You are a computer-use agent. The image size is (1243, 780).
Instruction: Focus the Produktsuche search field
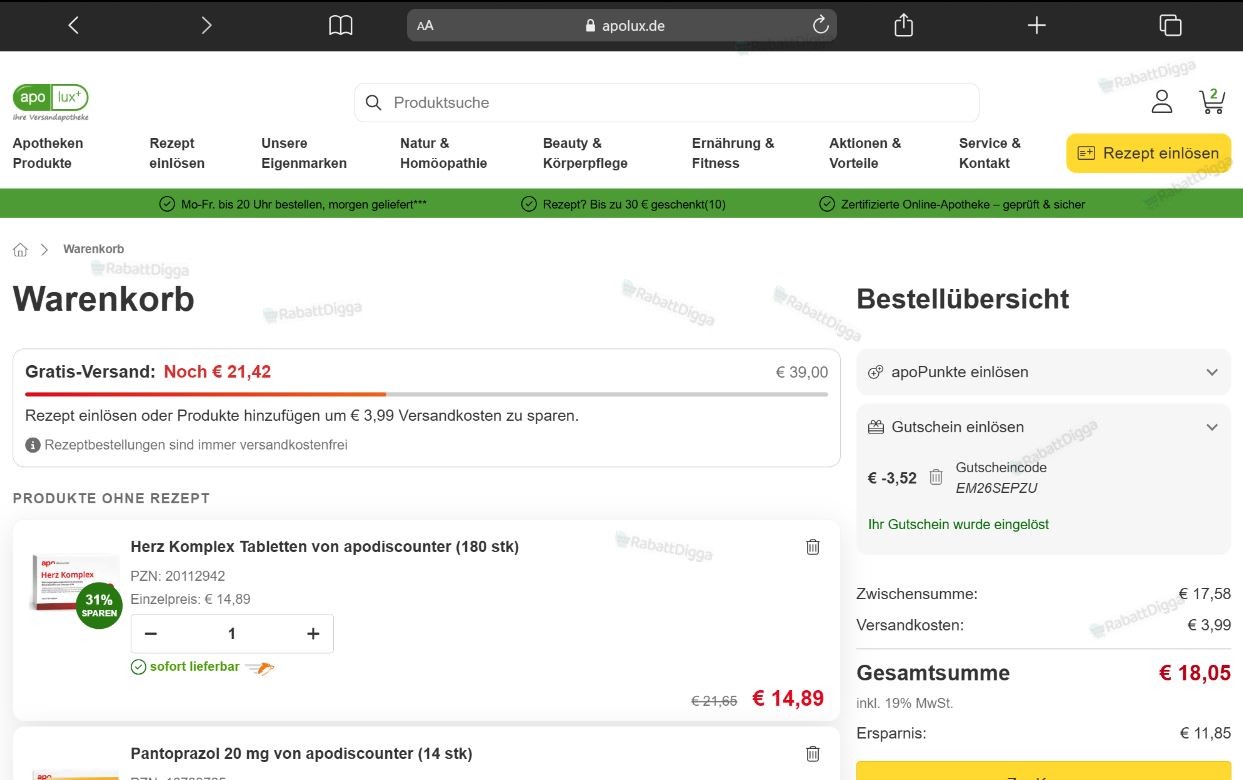[667, 102]
